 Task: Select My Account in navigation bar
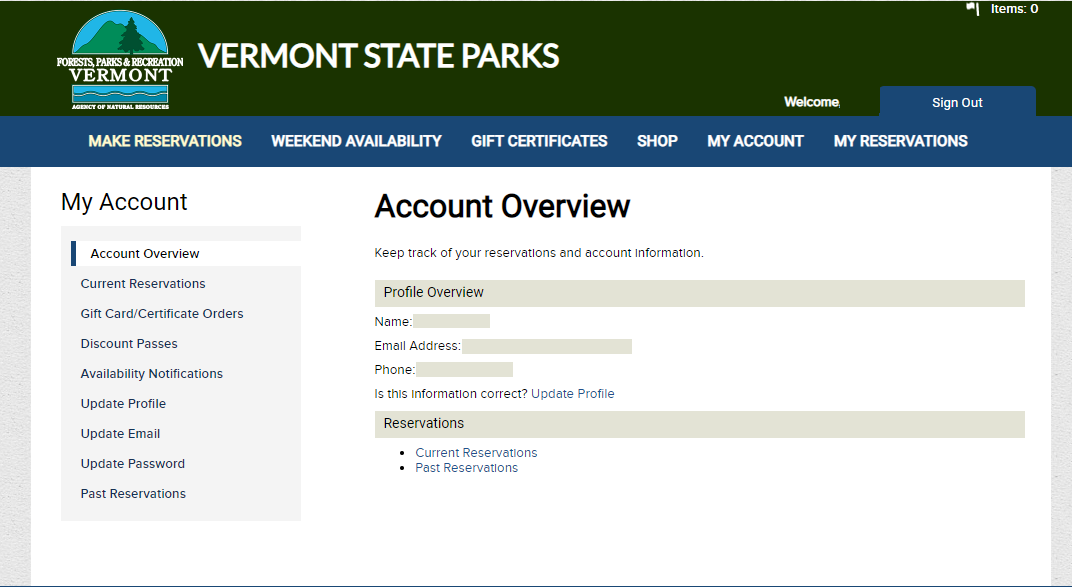755,141
